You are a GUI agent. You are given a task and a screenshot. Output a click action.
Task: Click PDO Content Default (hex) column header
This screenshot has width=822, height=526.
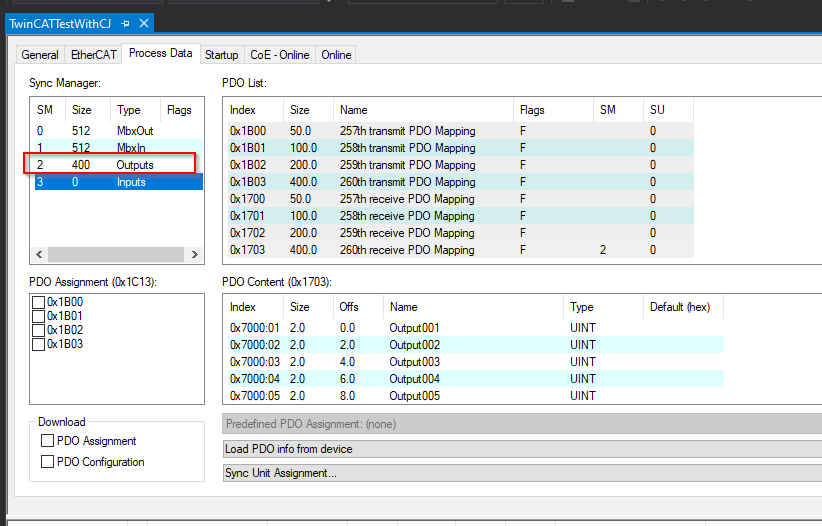pyautogui.click(x=683, y=307)
